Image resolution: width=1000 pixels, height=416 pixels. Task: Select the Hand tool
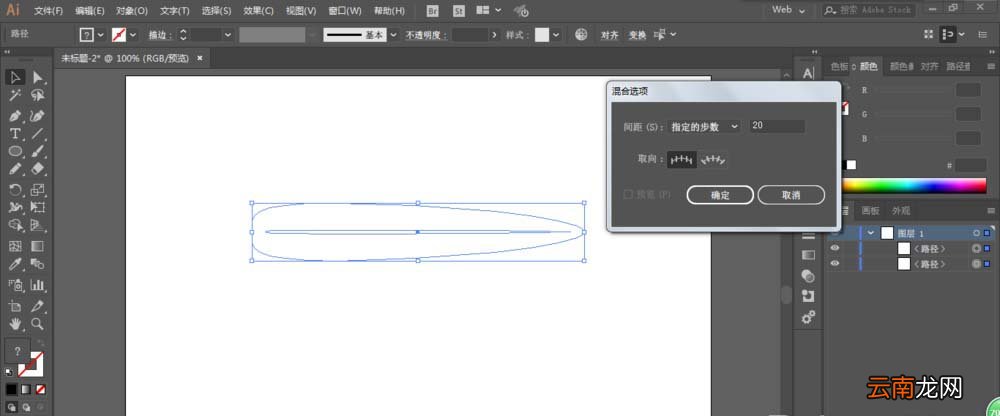[x=15, y=323]
